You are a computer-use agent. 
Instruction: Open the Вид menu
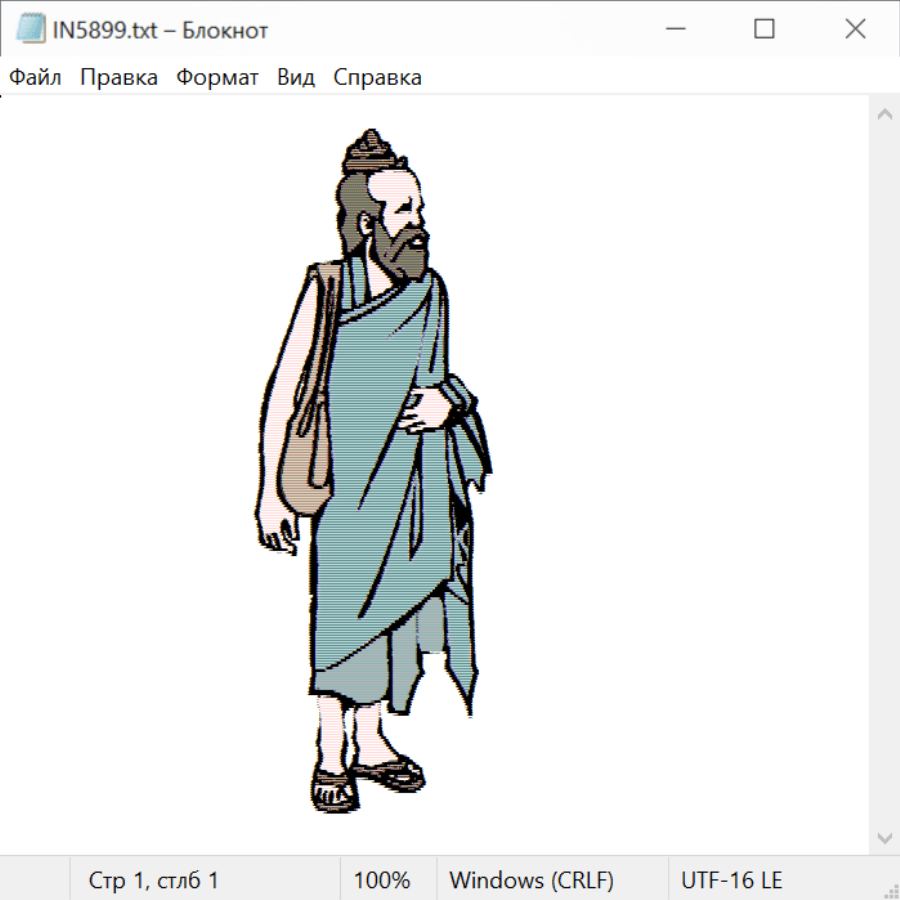point(296,78)
